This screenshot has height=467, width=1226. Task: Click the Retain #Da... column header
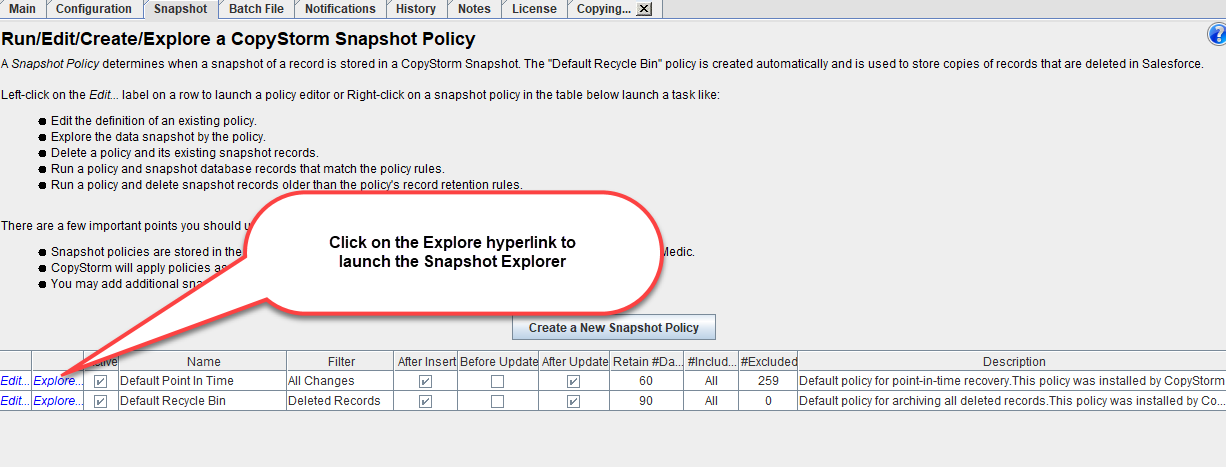pyautogui.click(x=646, y=361)
